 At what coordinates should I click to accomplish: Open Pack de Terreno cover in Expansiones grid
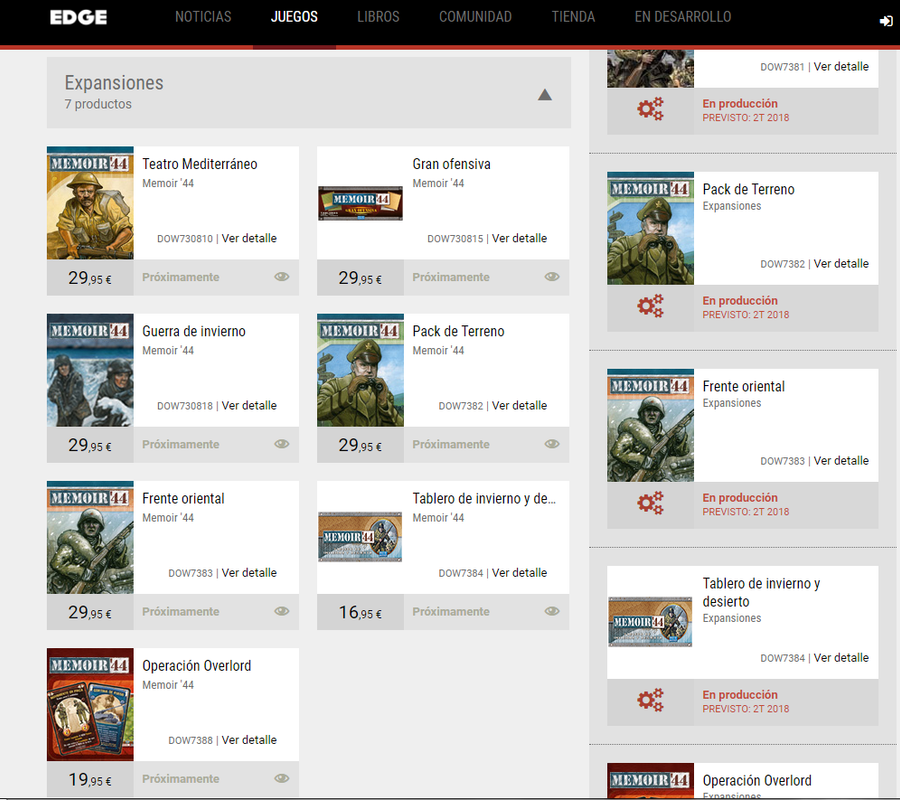coord(360,370)
